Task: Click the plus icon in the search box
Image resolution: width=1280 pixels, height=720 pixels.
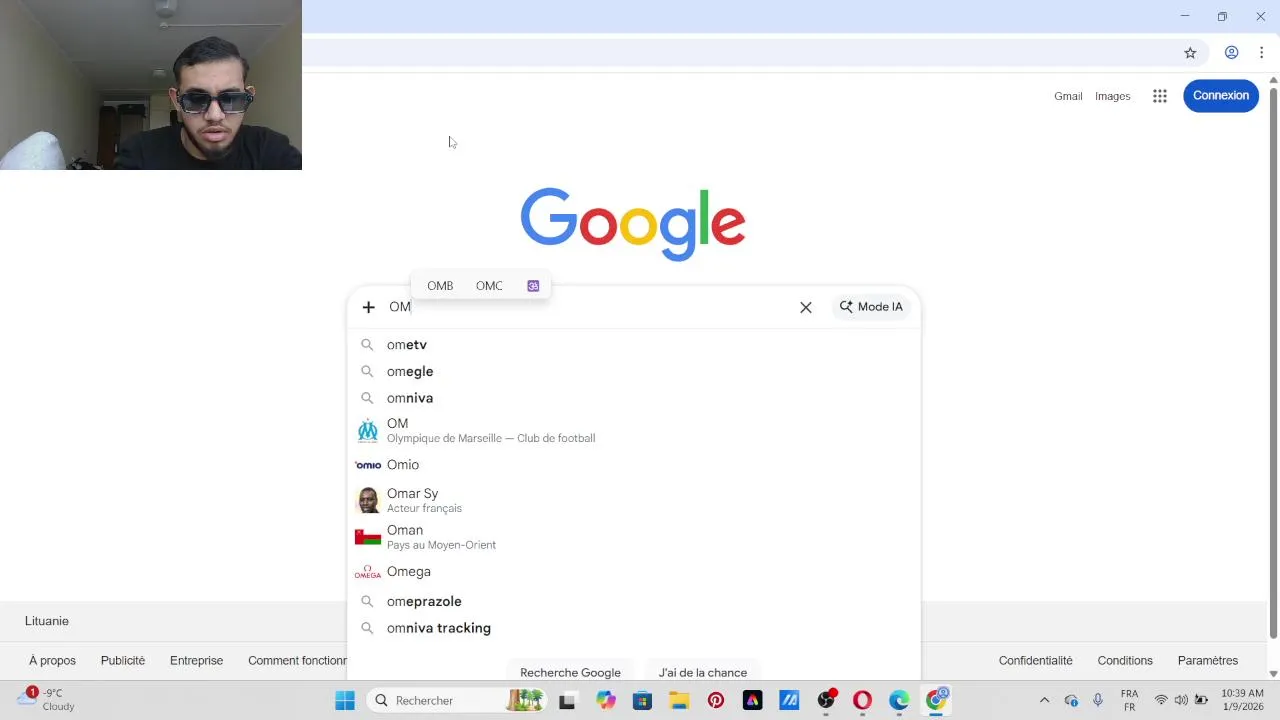Action: 368,307
